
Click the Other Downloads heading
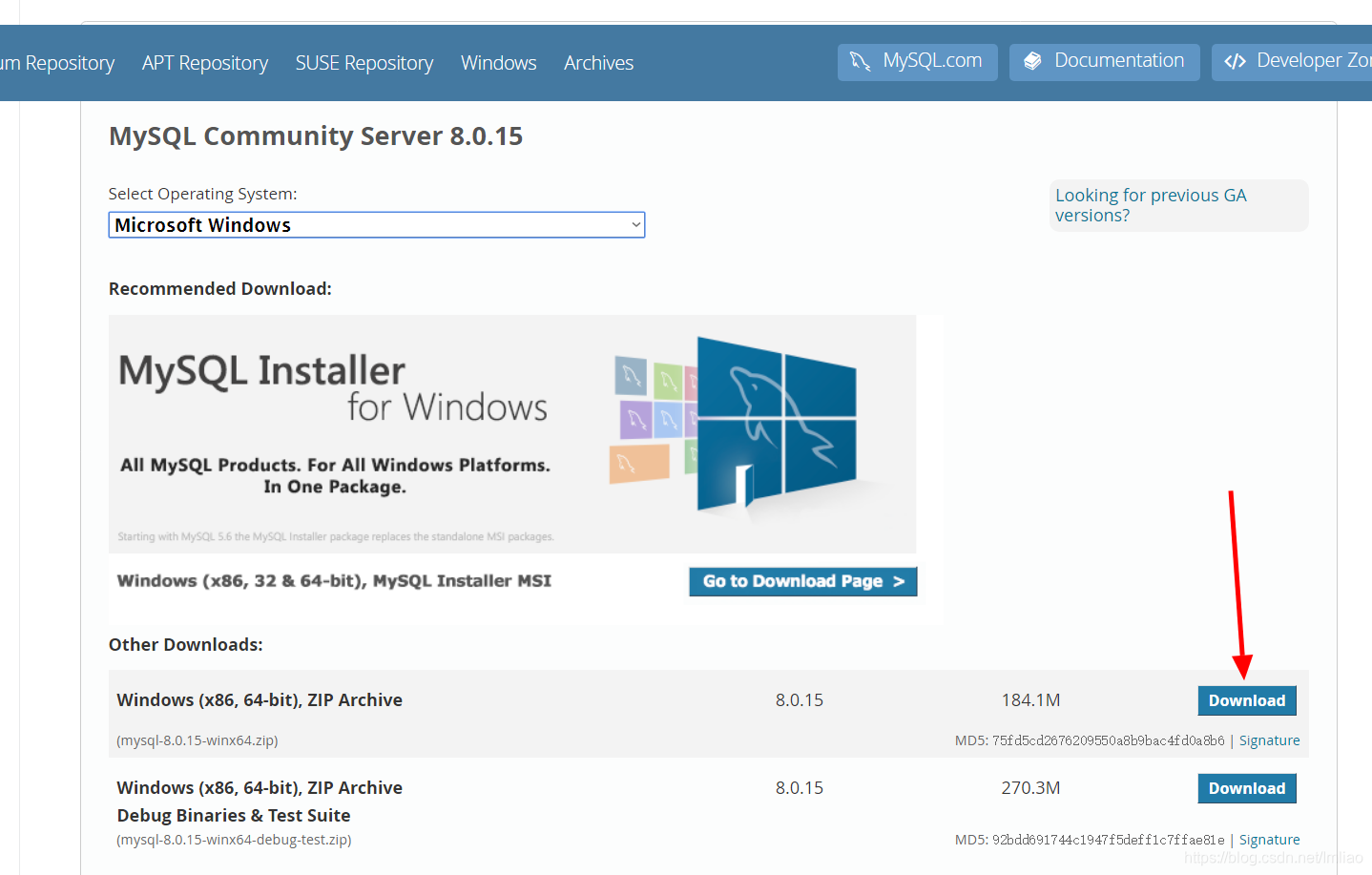click(x=186, y=645)
